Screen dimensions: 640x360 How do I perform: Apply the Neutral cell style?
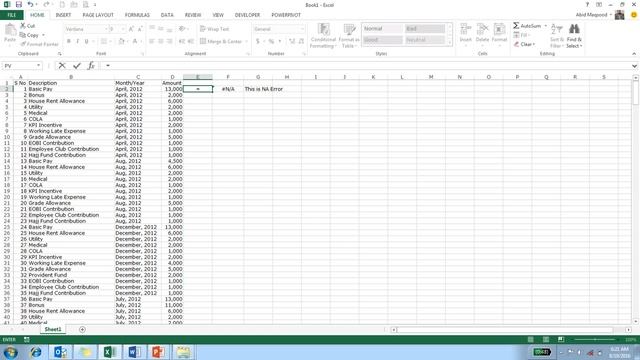(x=424, y=40)
